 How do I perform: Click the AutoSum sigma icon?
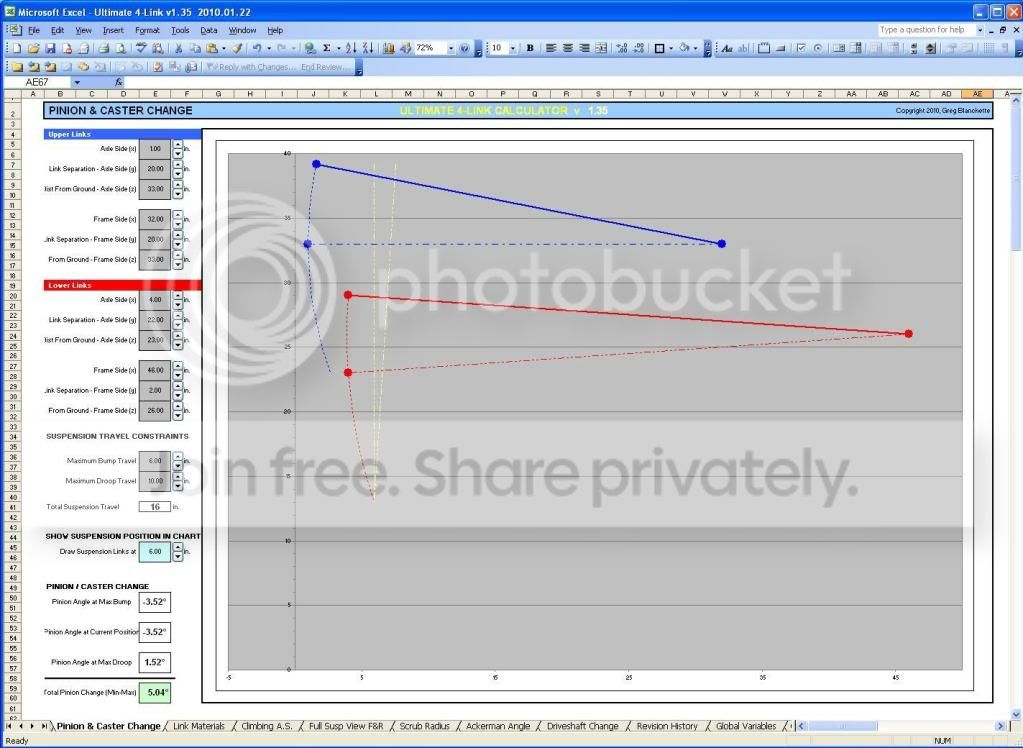pos(327,48)
